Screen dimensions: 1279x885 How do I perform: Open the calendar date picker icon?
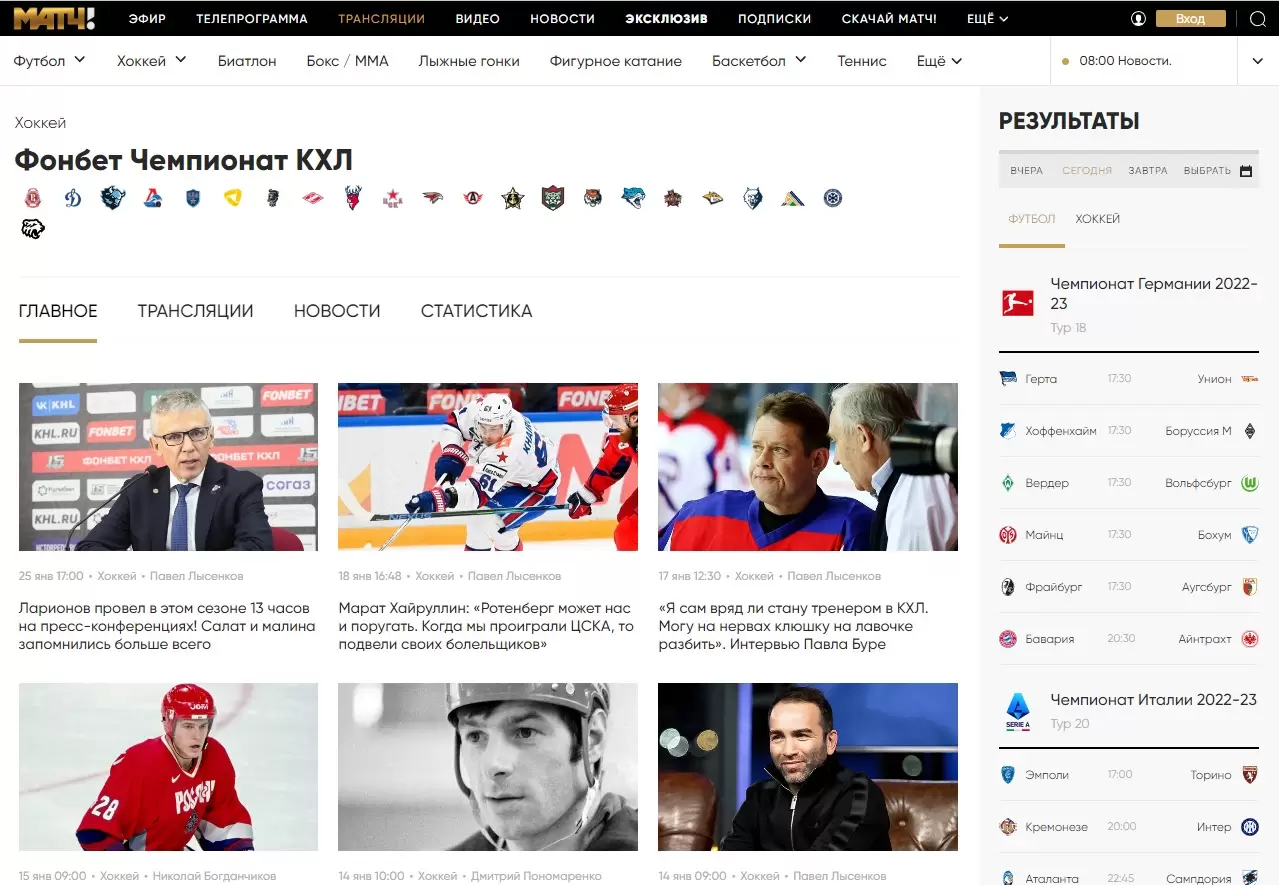[x=1246, y=171]
